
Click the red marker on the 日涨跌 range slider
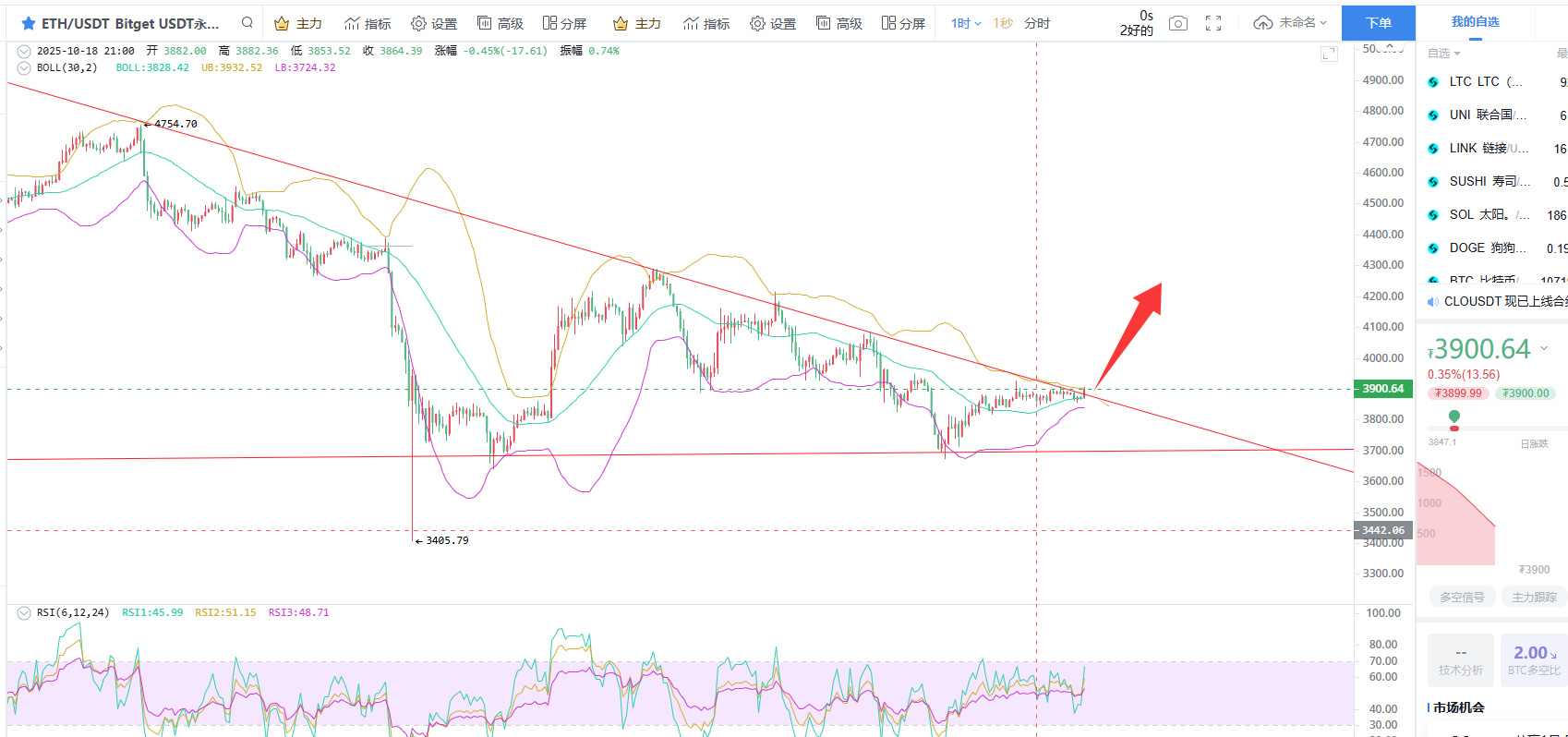tap(1454, 429)
